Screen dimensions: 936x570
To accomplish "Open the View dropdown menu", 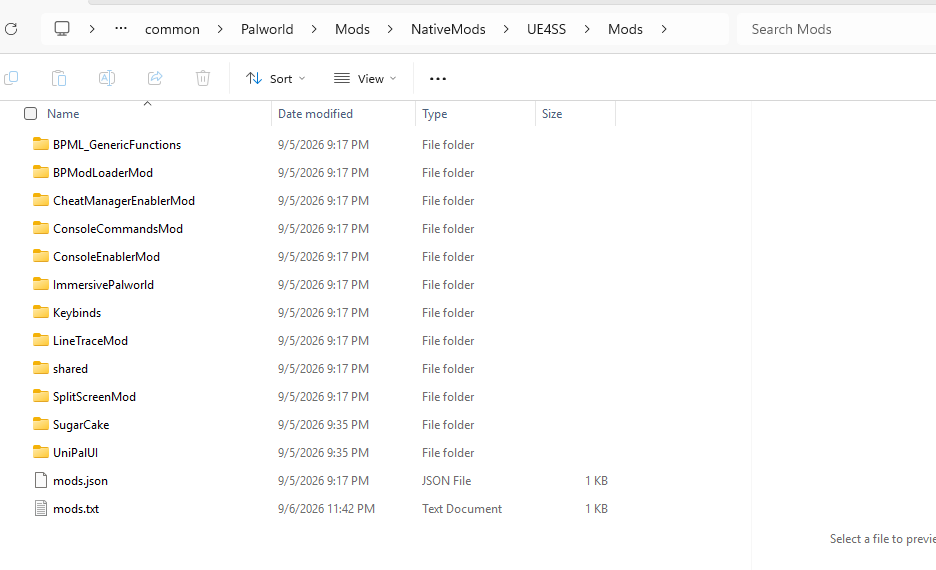I will point(365,79).
